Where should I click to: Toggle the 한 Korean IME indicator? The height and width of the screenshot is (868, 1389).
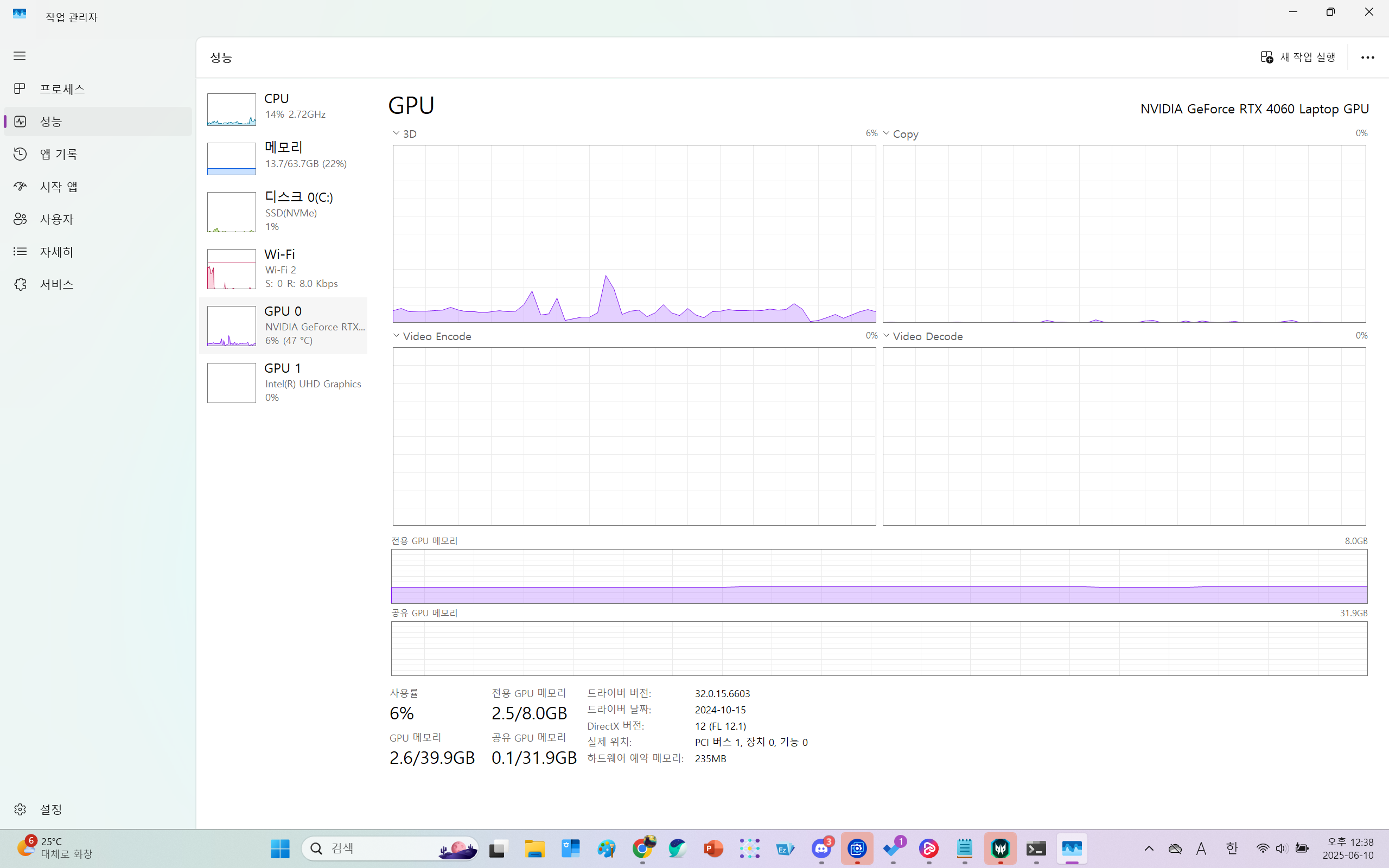pos(1232,848)
